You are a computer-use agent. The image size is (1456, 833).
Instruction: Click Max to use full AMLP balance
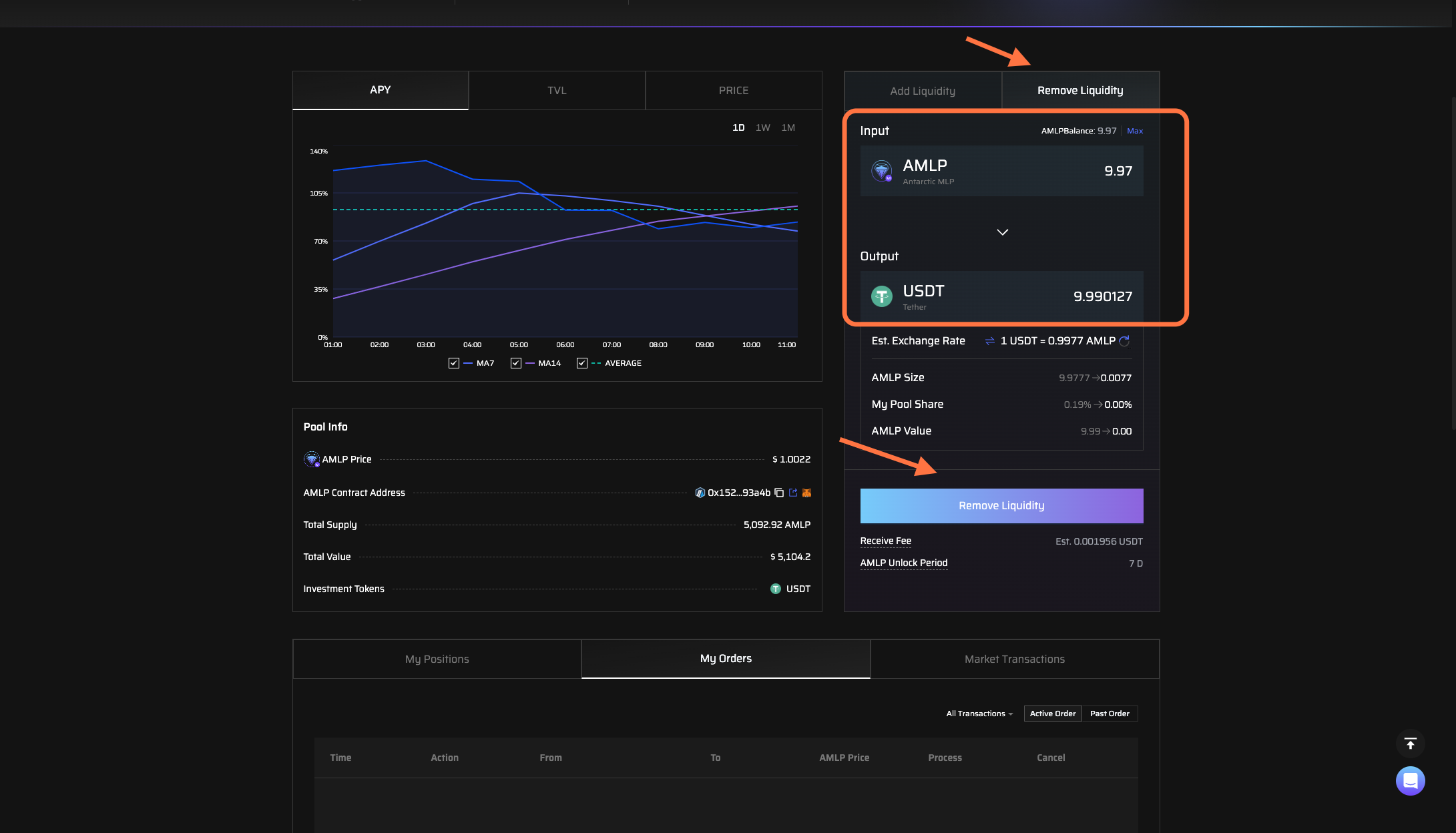pyautogui.click(x=1135, y=131)
